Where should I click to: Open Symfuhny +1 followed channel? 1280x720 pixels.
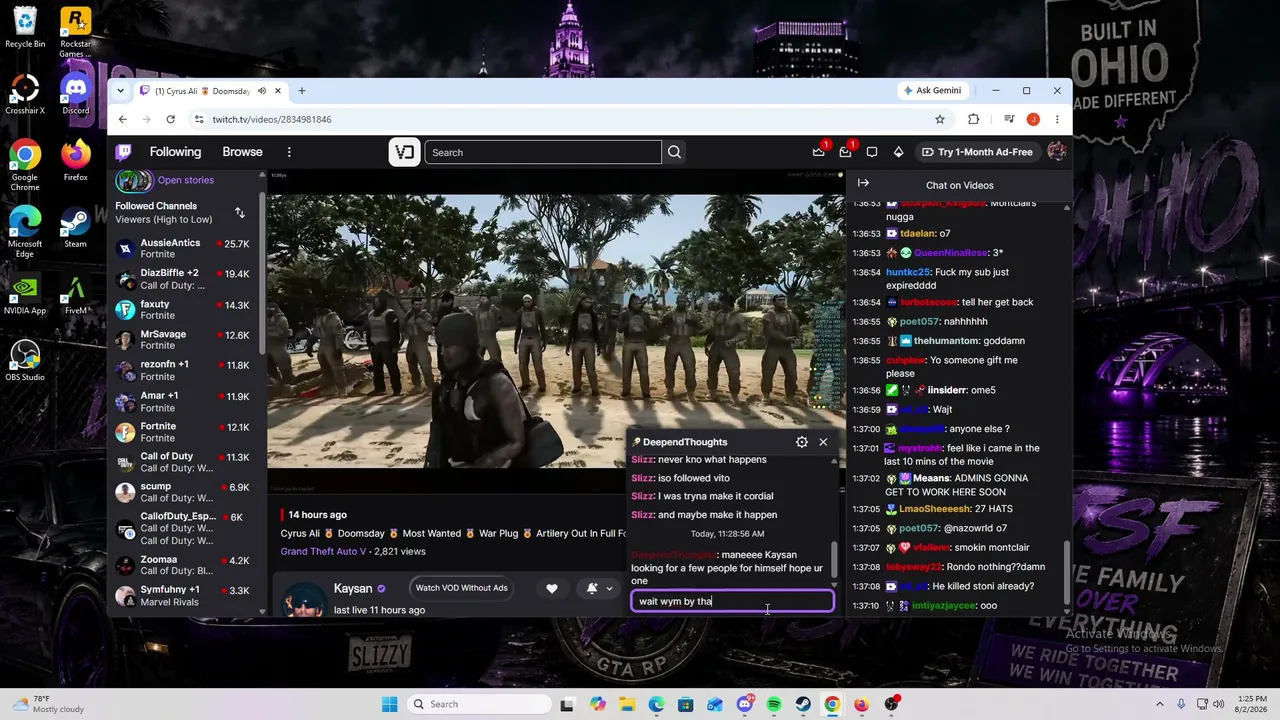coord(182,596)
